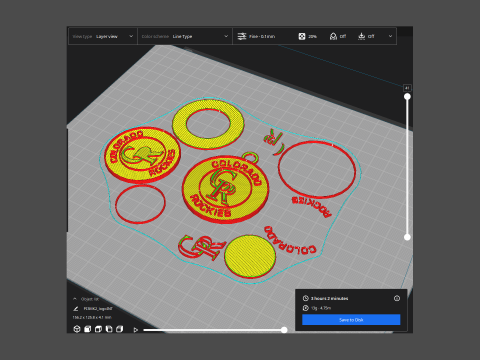The width and height of the screenshot is (480, 360).
Task: Collapse the Object list panel
Action: coord(75,299)
